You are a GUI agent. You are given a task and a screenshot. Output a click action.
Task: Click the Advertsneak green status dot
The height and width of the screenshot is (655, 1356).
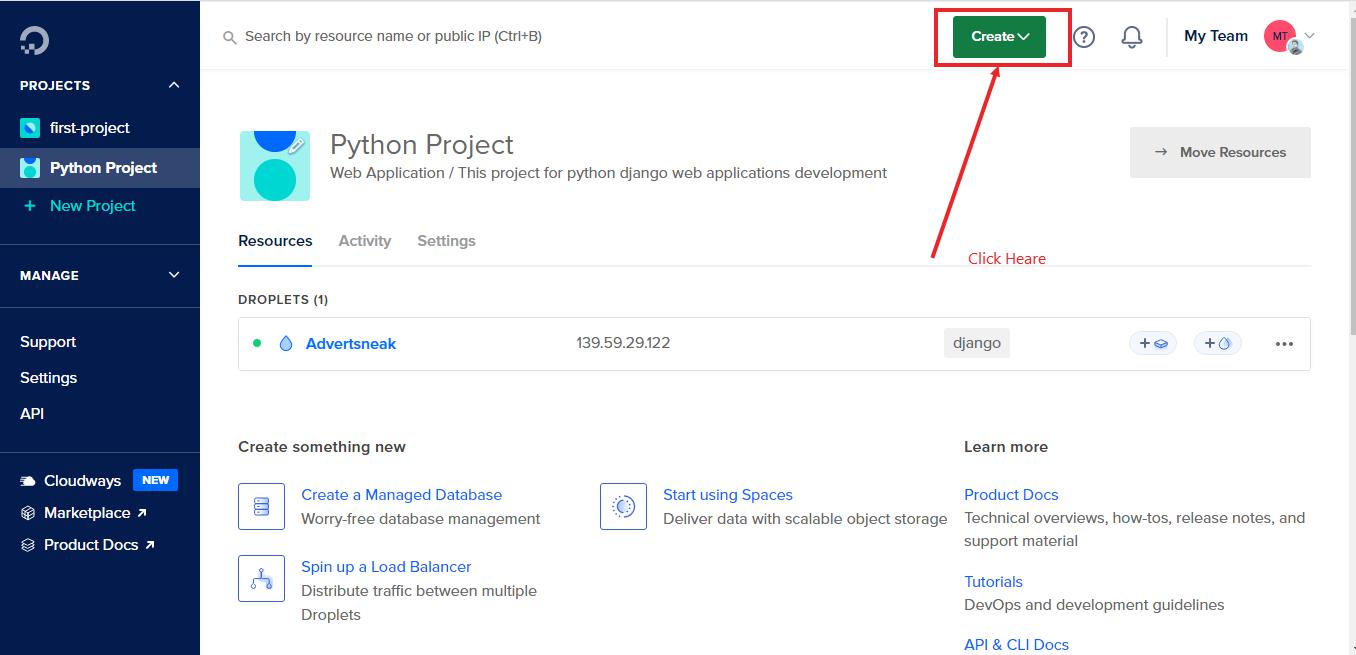click(257, 343)
